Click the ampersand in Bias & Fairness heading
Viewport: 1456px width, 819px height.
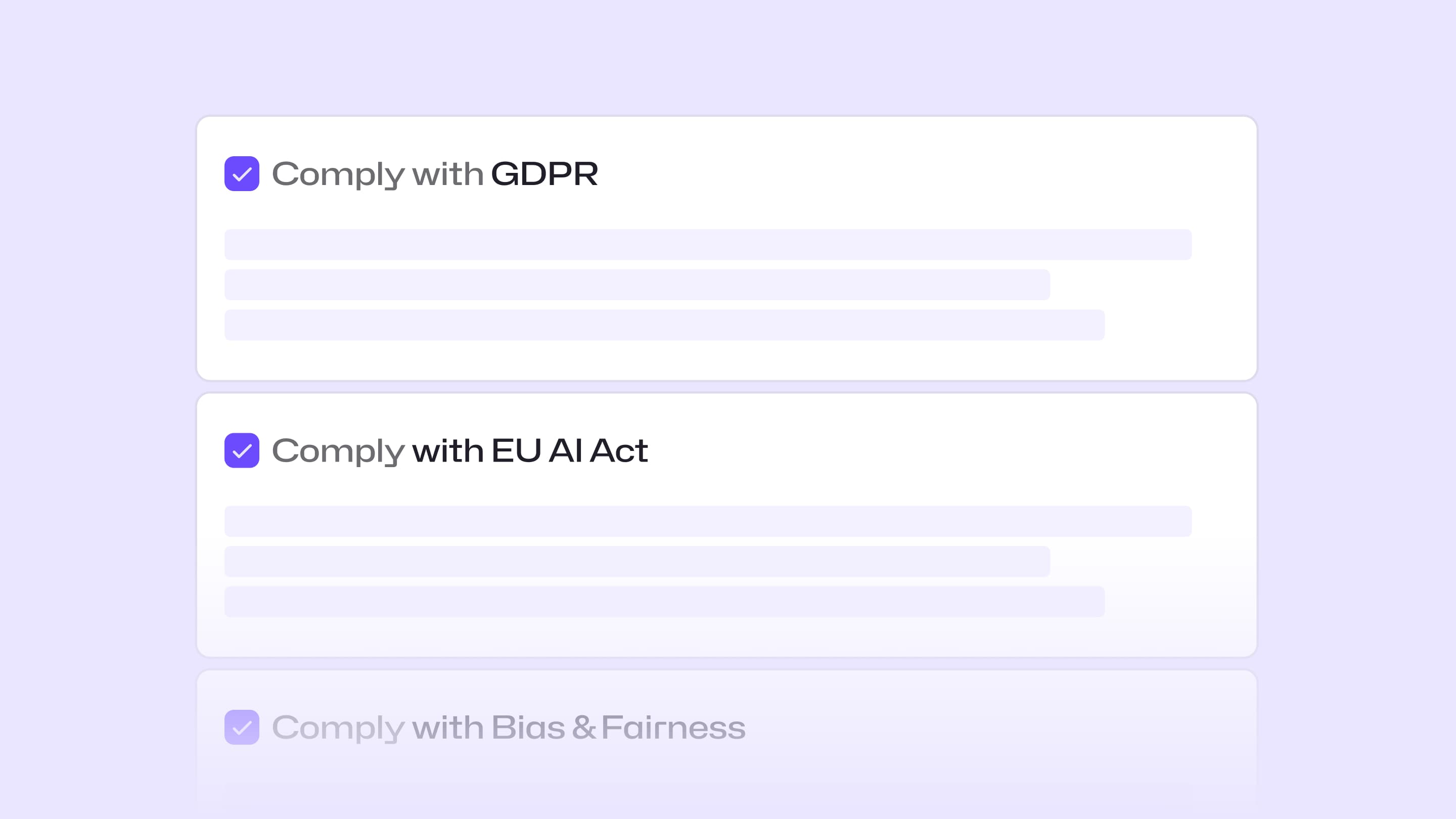(583, 727)
